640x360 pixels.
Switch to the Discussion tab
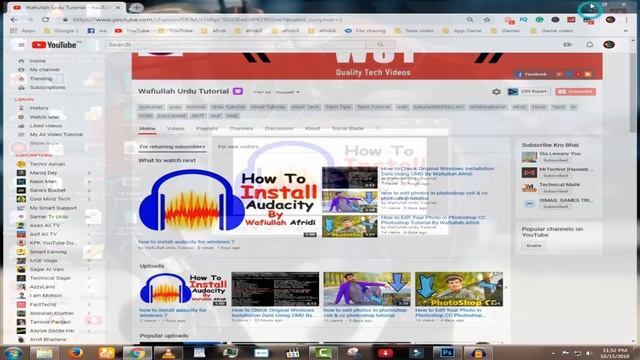(279, 129)
